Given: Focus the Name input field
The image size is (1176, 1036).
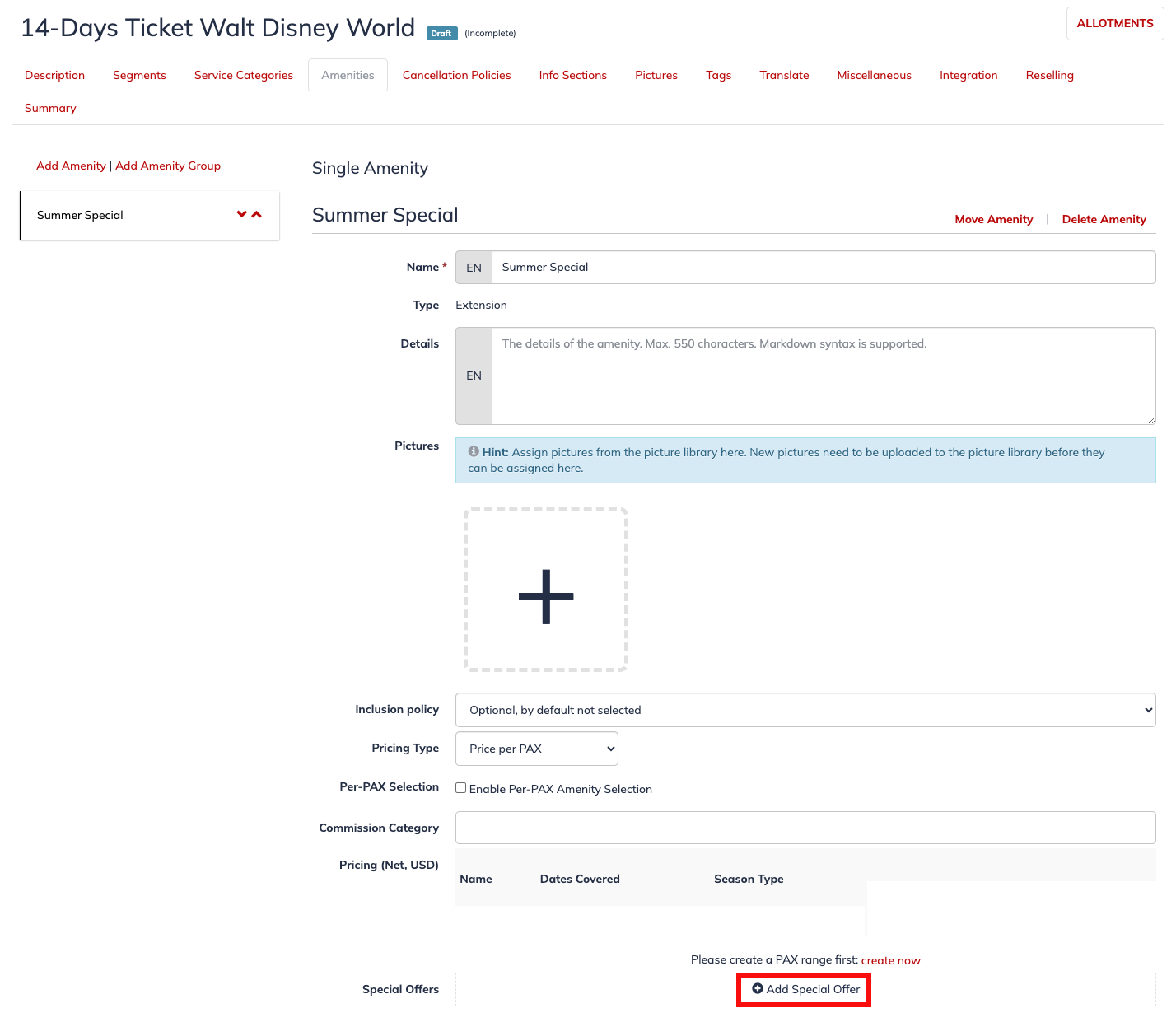Looking at the screenshot, I should (x=824, y=267).
